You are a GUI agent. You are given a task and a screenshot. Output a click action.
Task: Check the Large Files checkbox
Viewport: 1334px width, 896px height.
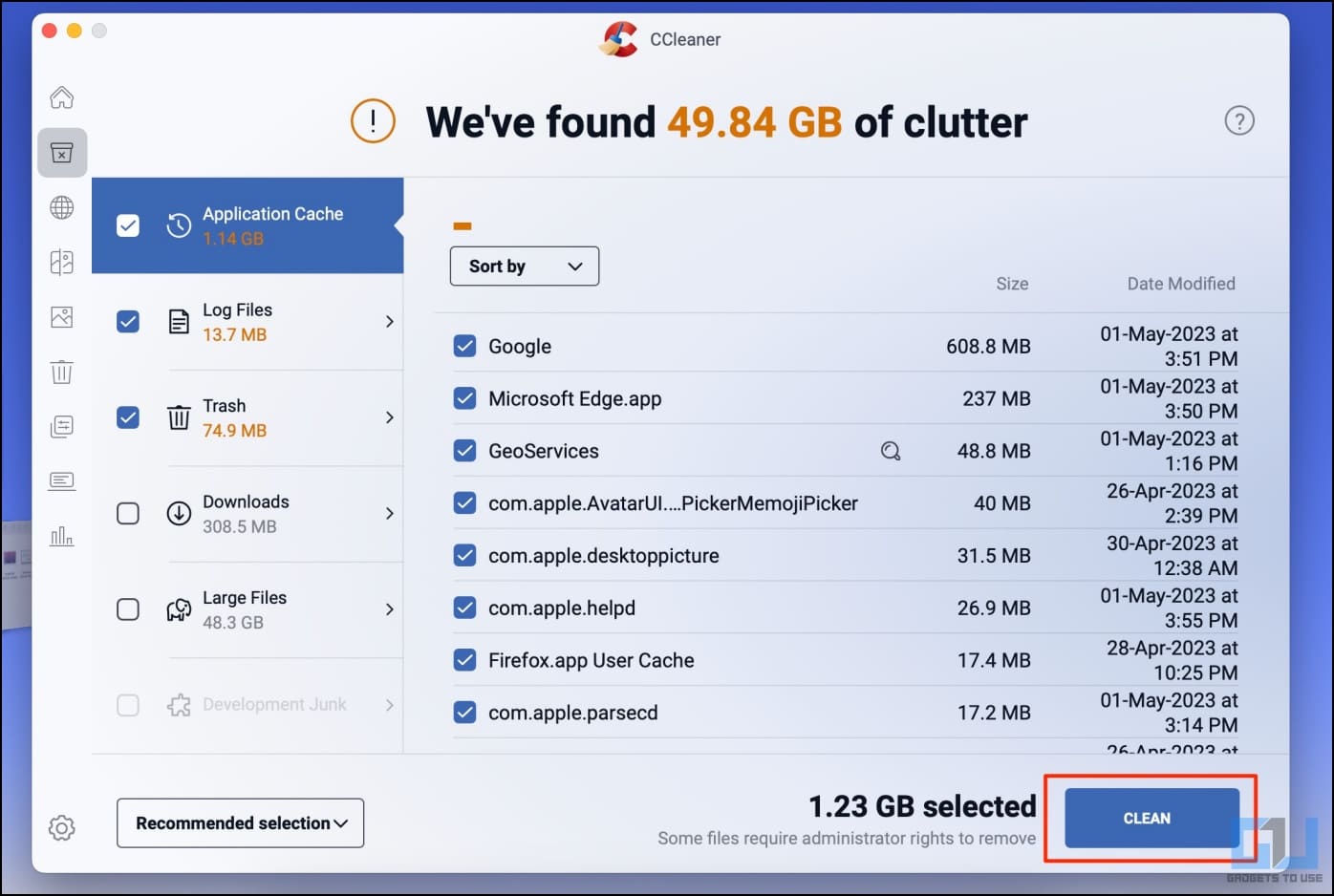click(x=128, y=609)
